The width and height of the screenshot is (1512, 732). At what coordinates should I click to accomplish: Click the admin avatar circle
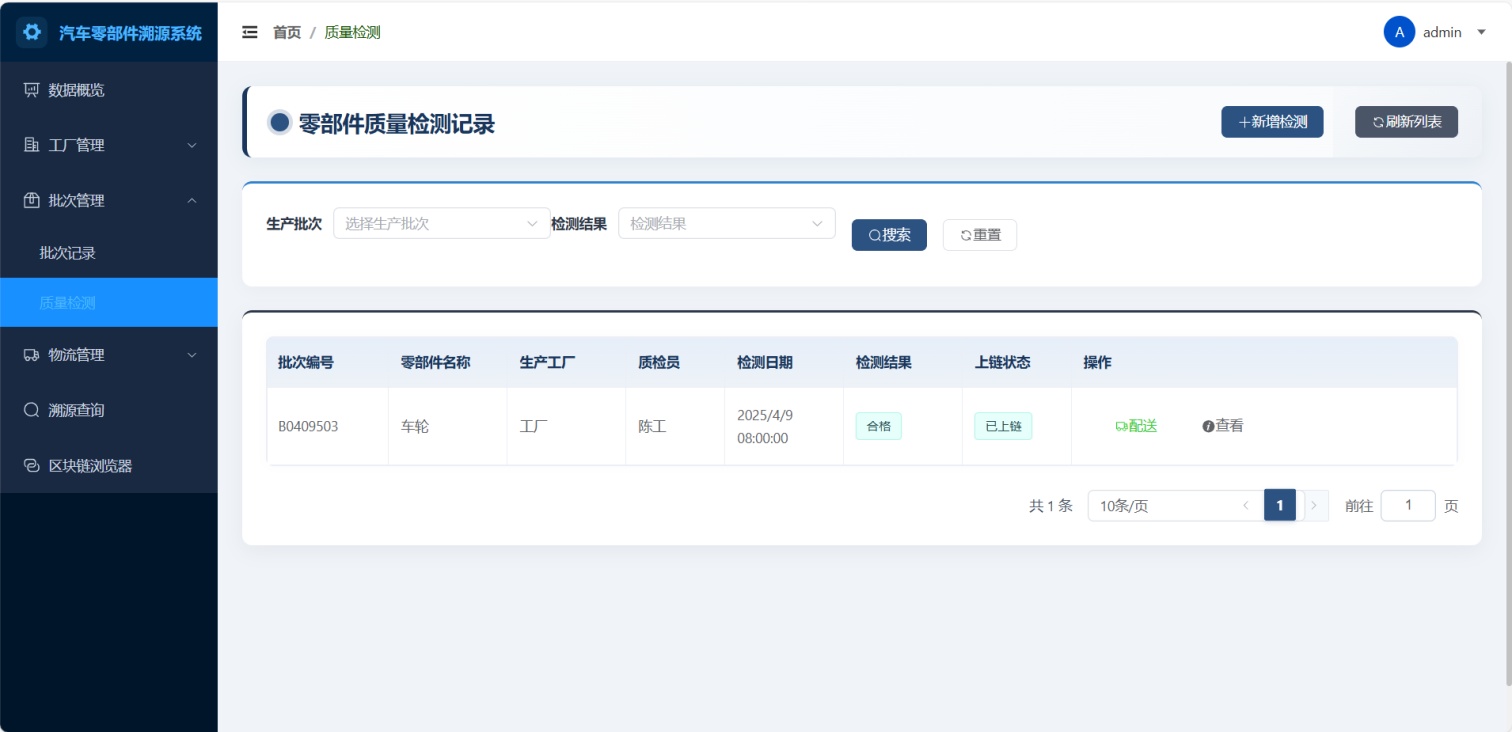coord(1399,32)
